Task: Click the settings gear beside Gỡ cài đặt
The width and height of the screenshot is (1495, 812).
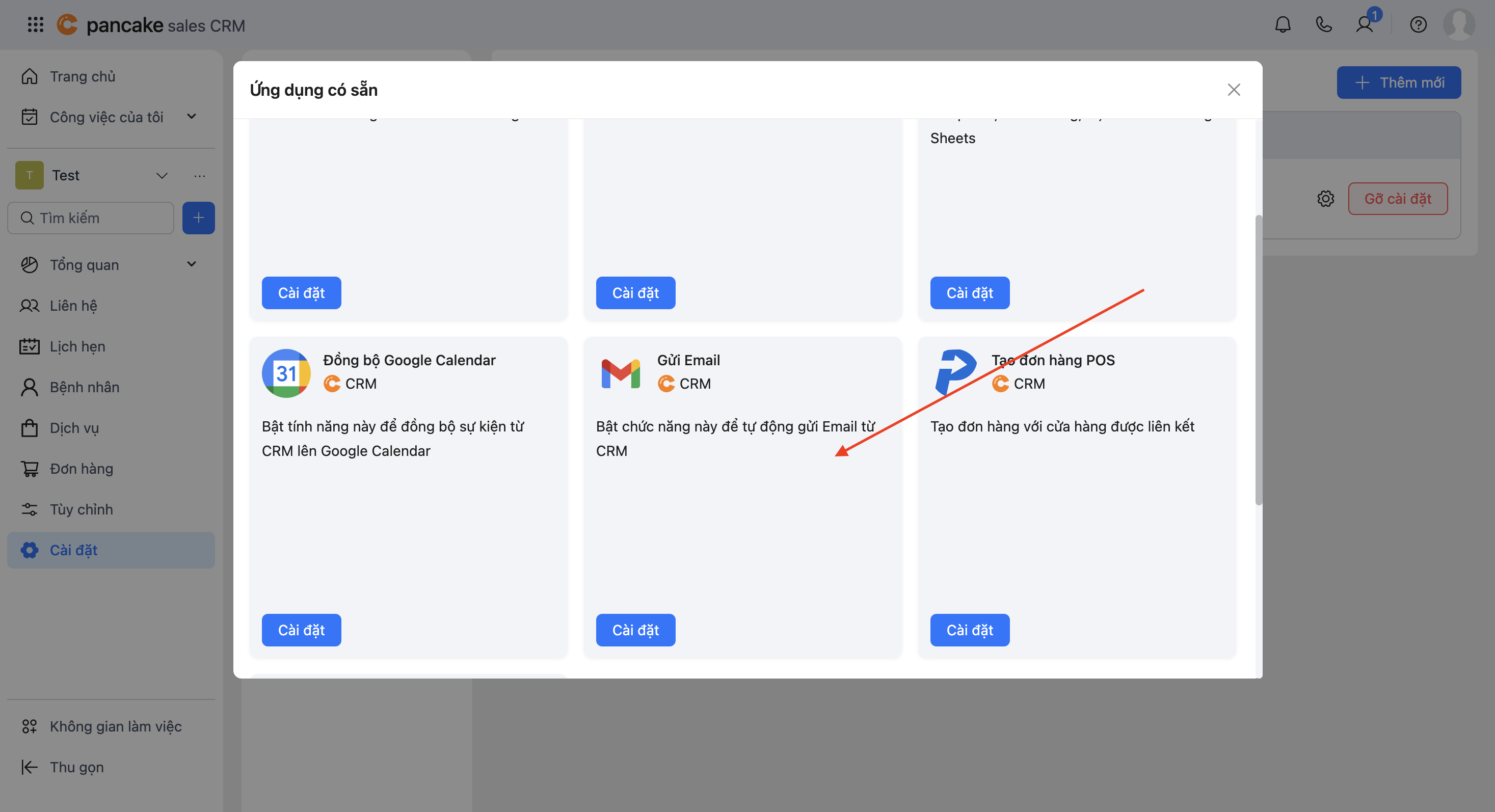Action: point(1325,199)
